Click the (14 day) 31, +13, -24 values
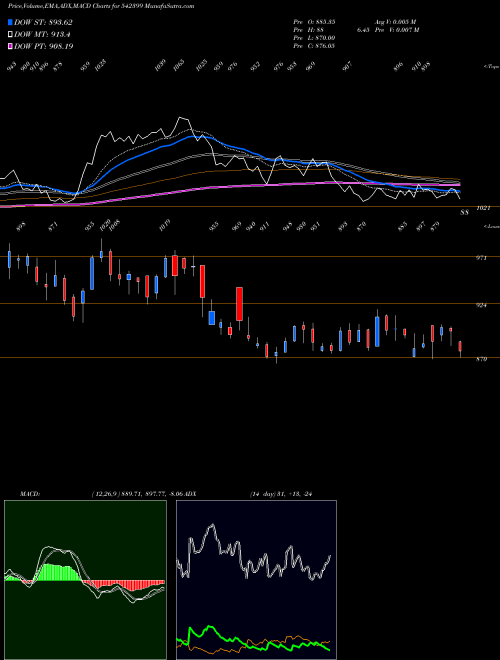The image size is (500, 660). point(280,494)
